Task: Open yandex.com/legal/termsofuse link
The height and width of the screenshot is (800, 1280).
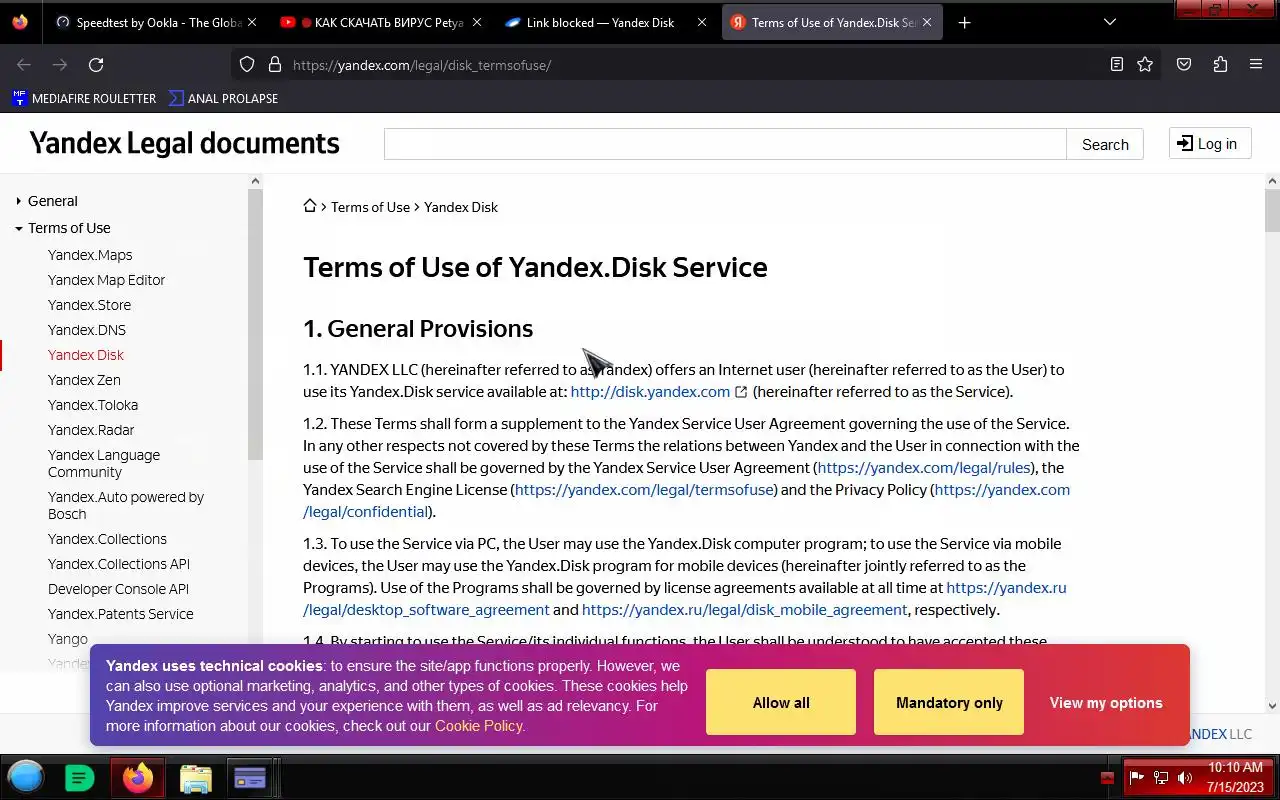Action: pos(645,490)
